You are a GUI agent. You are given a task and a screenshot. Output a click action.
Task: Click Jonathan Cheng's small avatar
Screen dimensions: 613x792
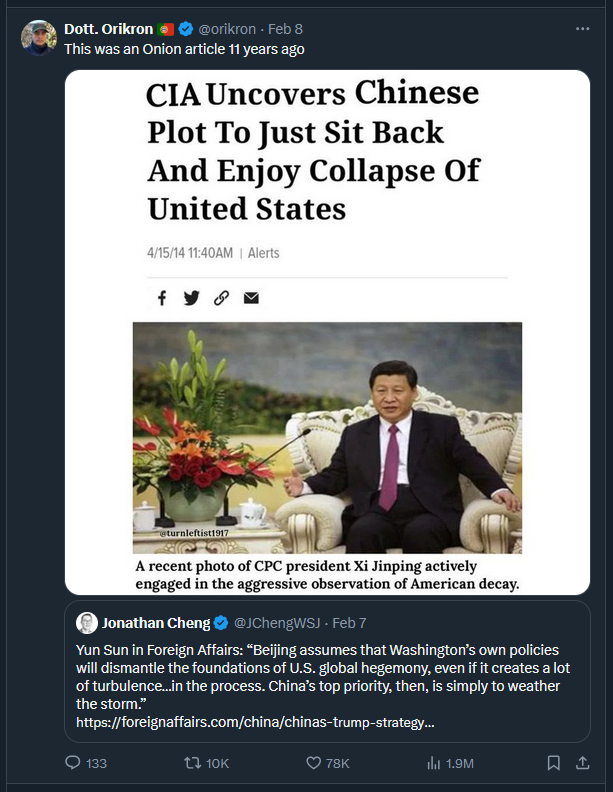pos(86,623)
